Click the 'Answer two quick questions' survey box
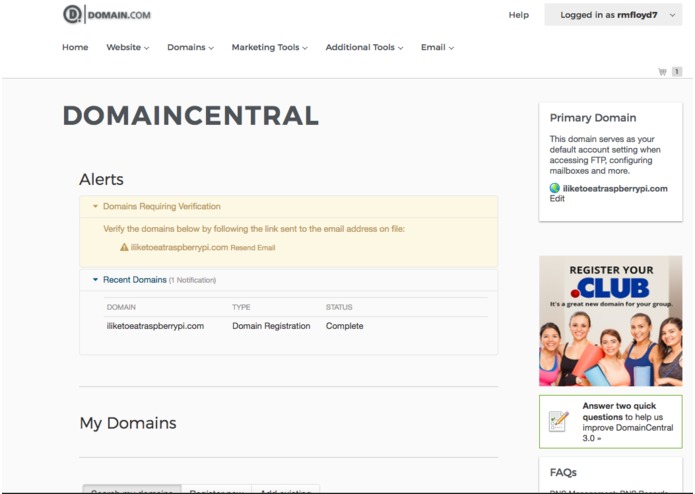 [610, 422]
